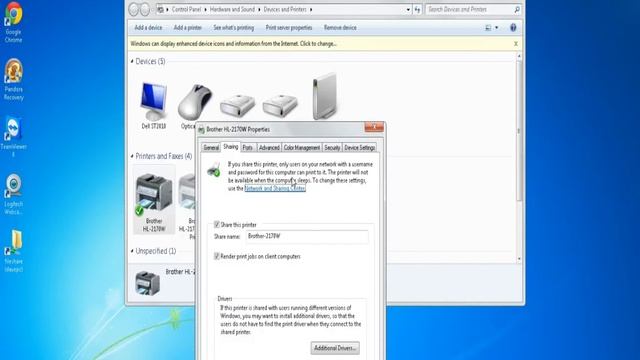Click the Forward navigation button
The width and height of the screenshot is (640, 360).
(145, 9)
